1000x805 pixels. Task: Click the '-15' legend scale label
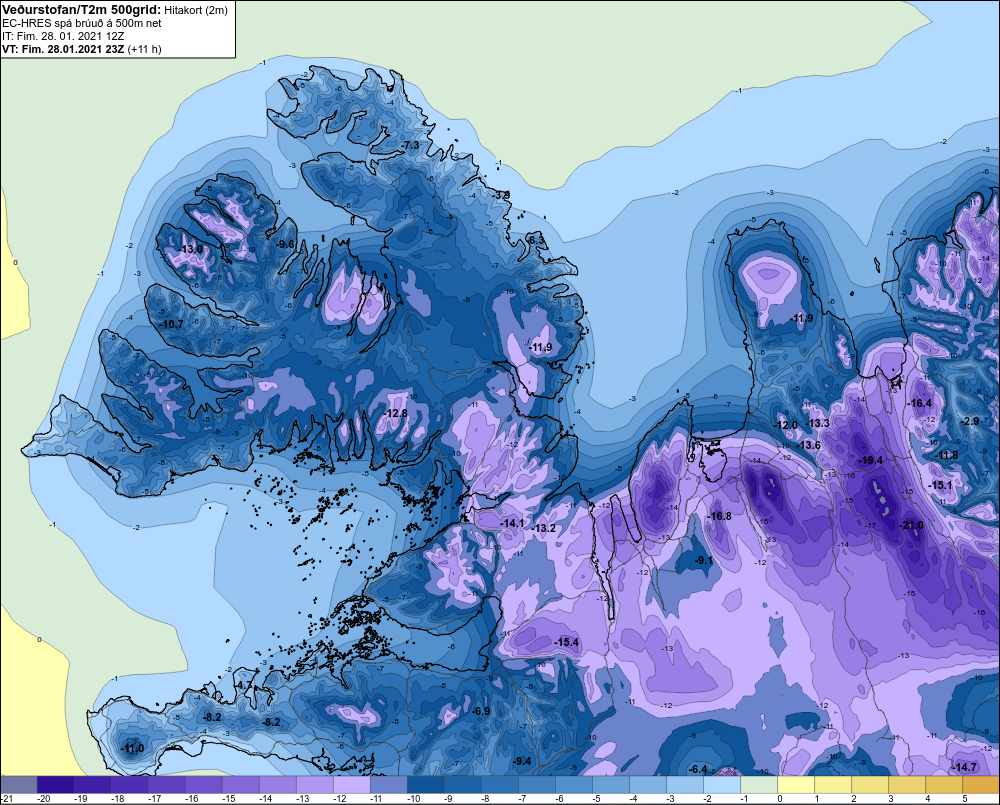[228, 799]
